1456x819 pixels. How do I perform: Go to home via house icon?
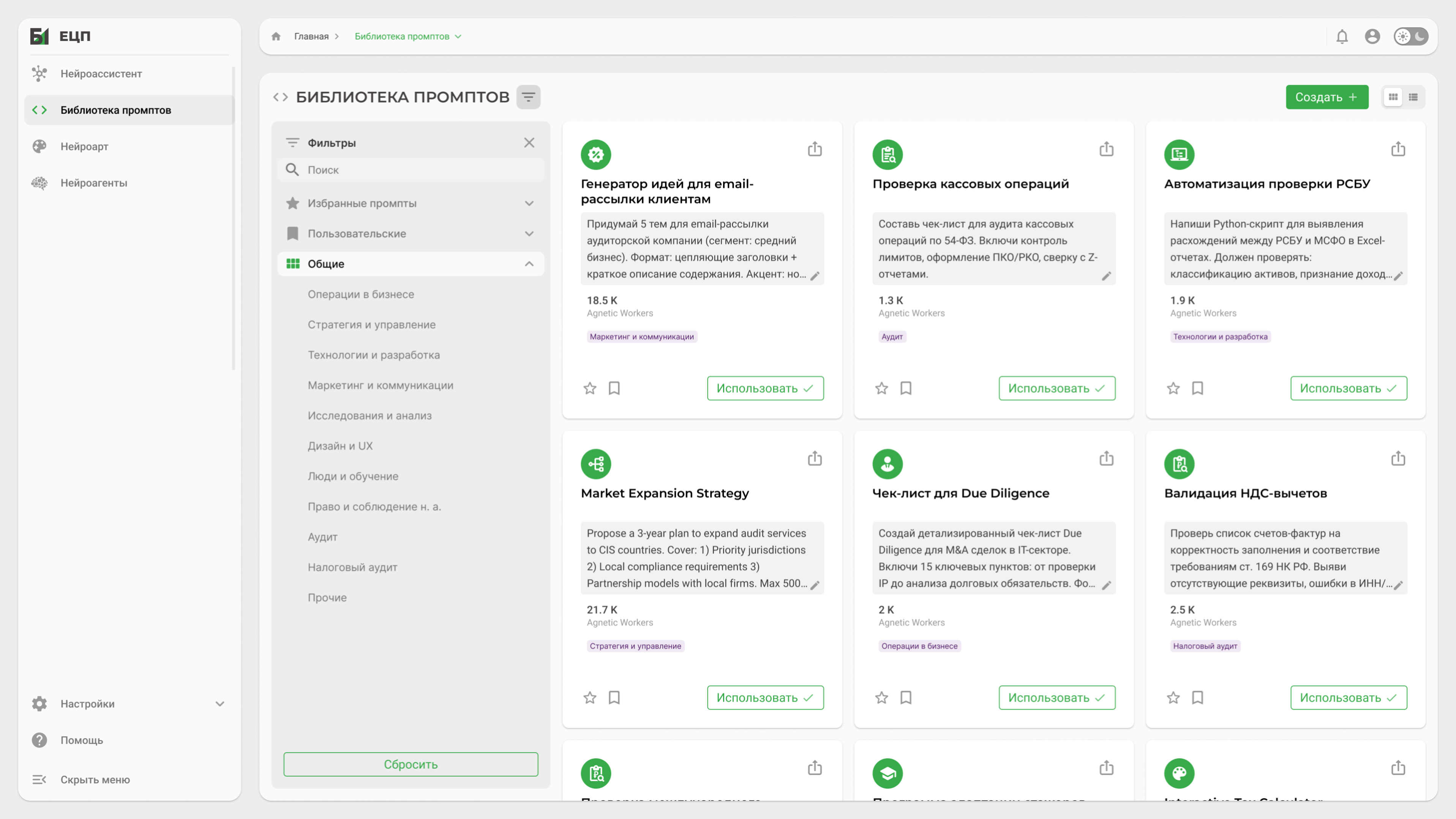(x=276, y=36)
